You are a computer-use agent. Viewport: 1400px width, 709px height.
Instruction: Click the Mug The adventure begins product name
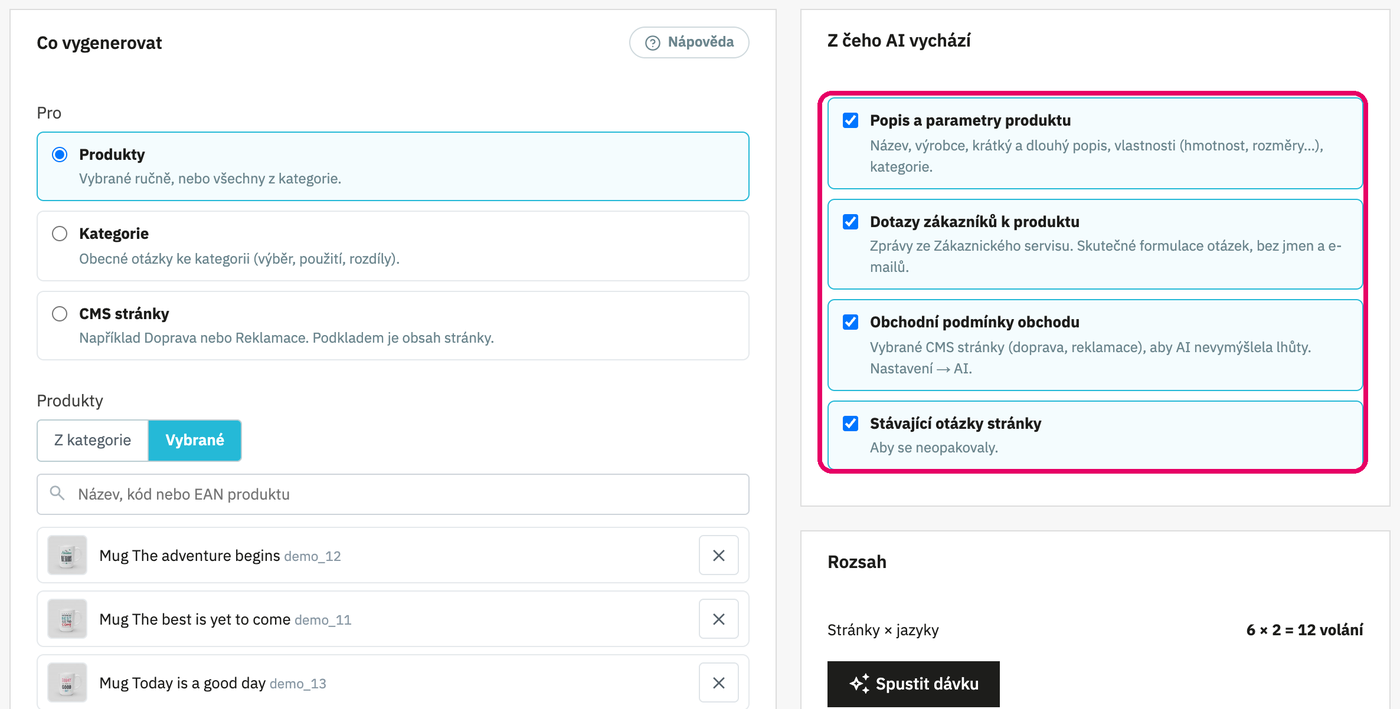tap(189, 556)
